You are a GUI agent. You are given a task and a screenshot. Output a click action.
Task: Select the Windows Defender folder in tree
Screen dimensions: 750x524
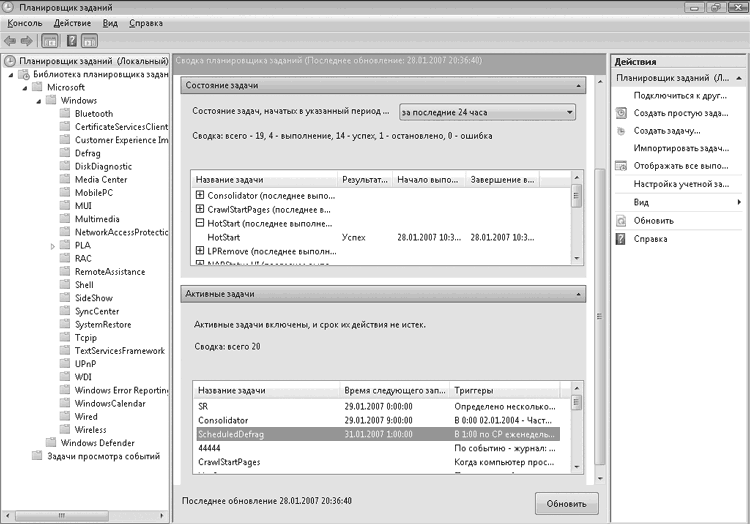[96, 443]
